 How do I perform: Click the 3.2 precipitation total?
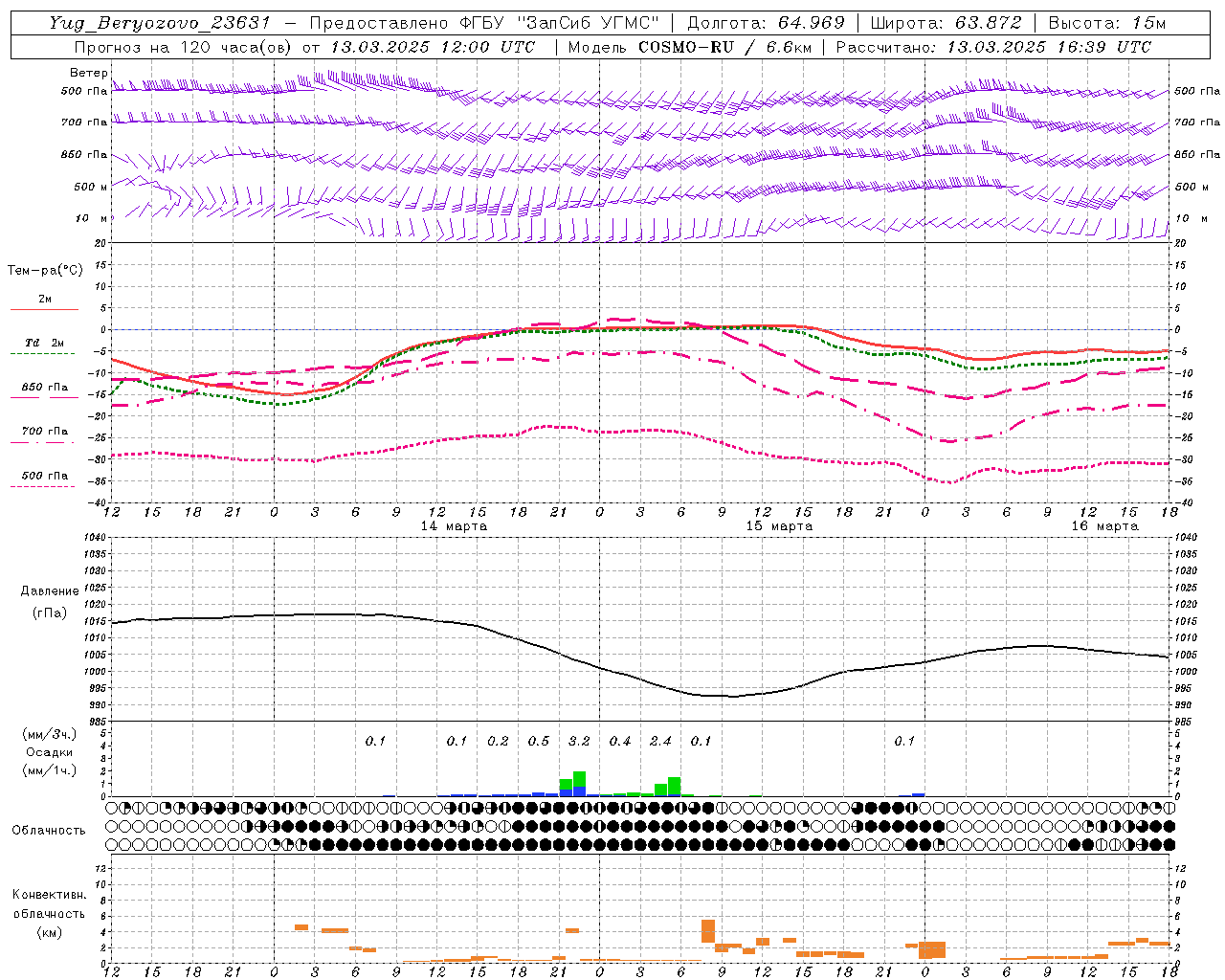(x=579, y=741)
